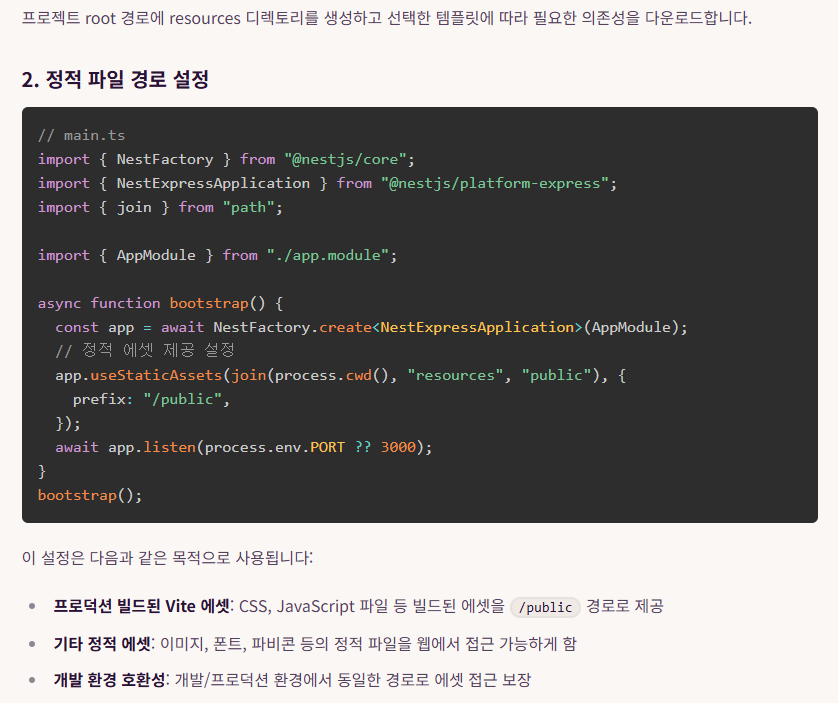
Task: Click the final bootstrap(); call line
Action: pos(90,495)
